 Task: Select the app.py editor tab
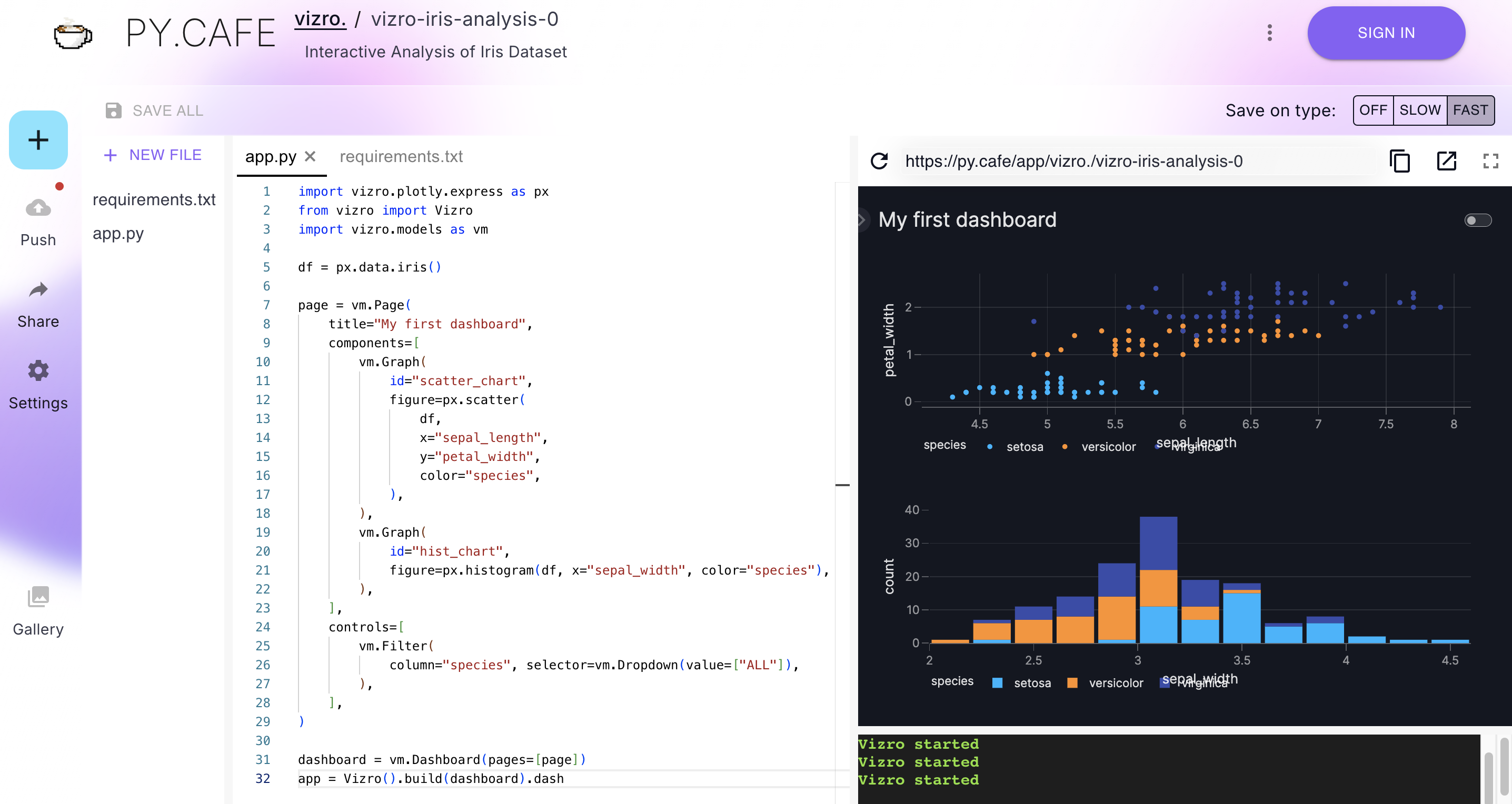coord(271,157)
